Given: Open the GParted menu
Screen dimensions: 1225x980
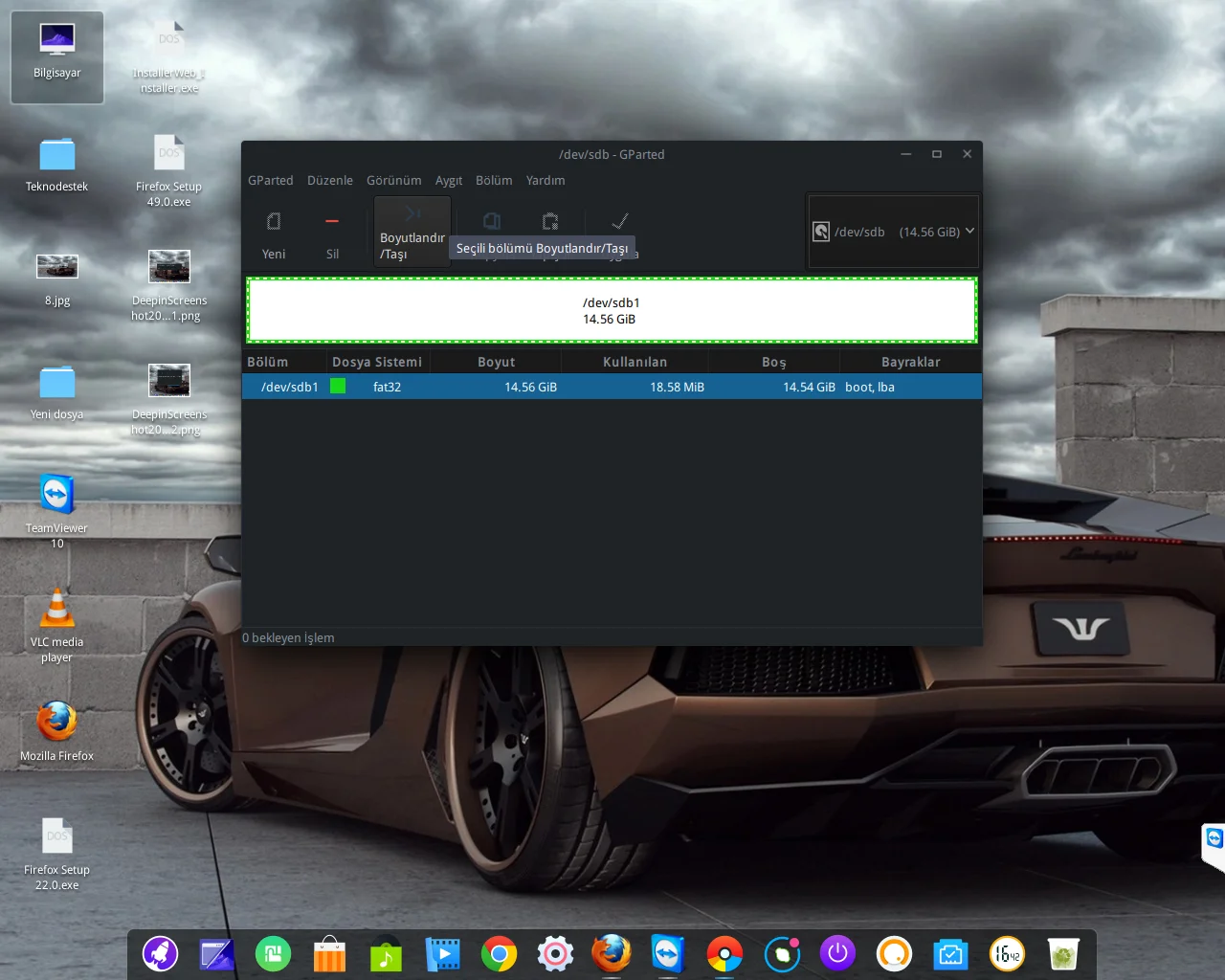Looking at the screenshot, I should 270,180.
